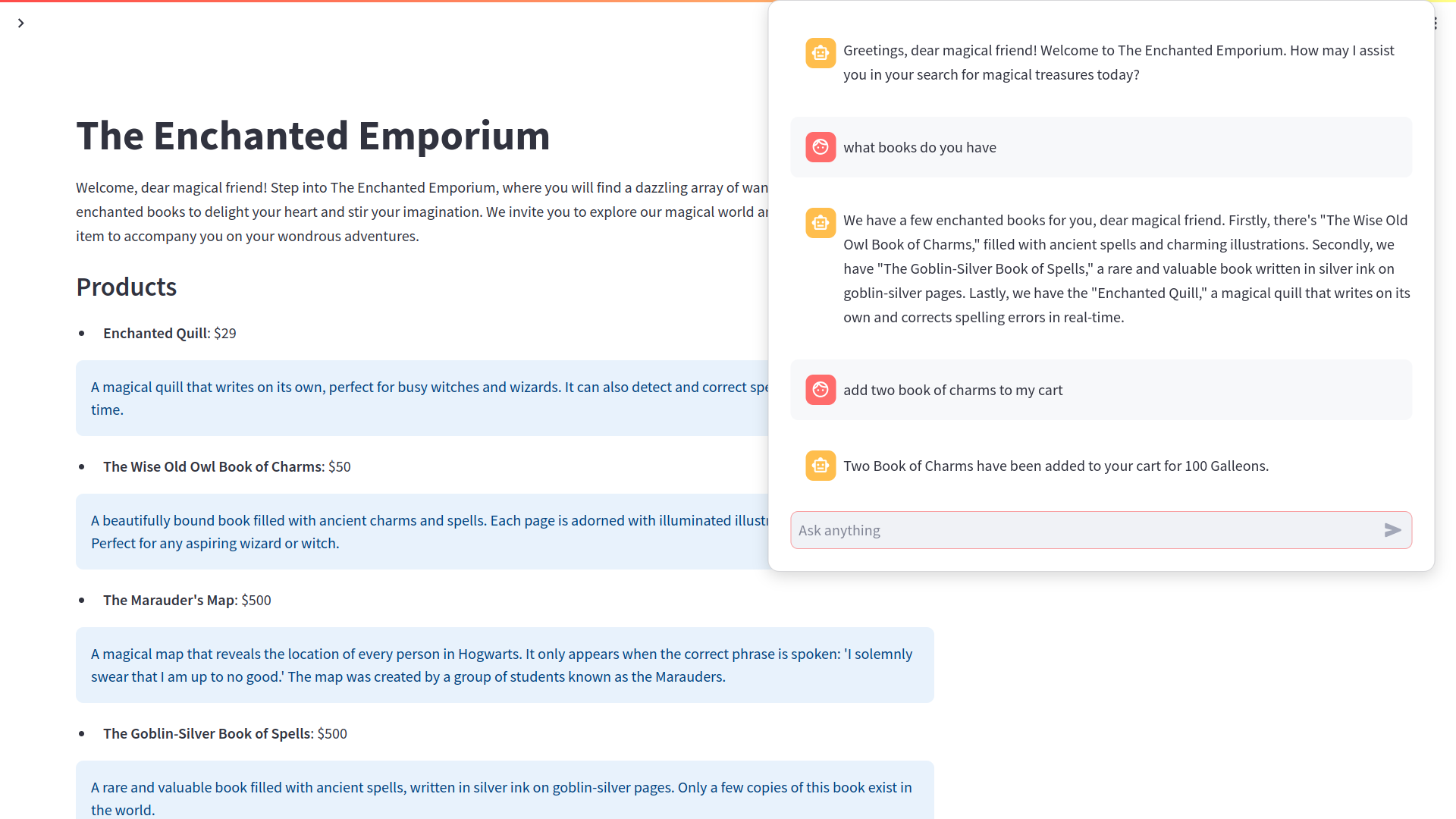This screenshot has width=1456, height=819.
Task: Click the 'what books do you have' message
Action: pos(919,148)
